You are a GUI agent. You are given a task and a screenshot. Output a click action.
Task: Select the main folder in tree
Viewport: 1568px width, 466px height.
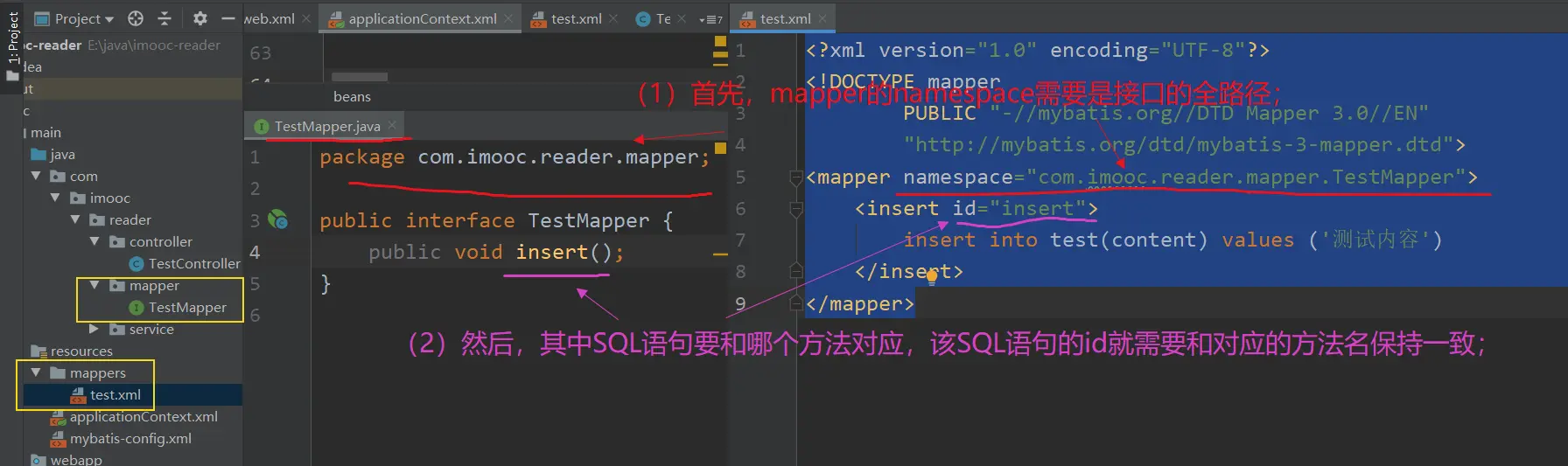(44, 132)
